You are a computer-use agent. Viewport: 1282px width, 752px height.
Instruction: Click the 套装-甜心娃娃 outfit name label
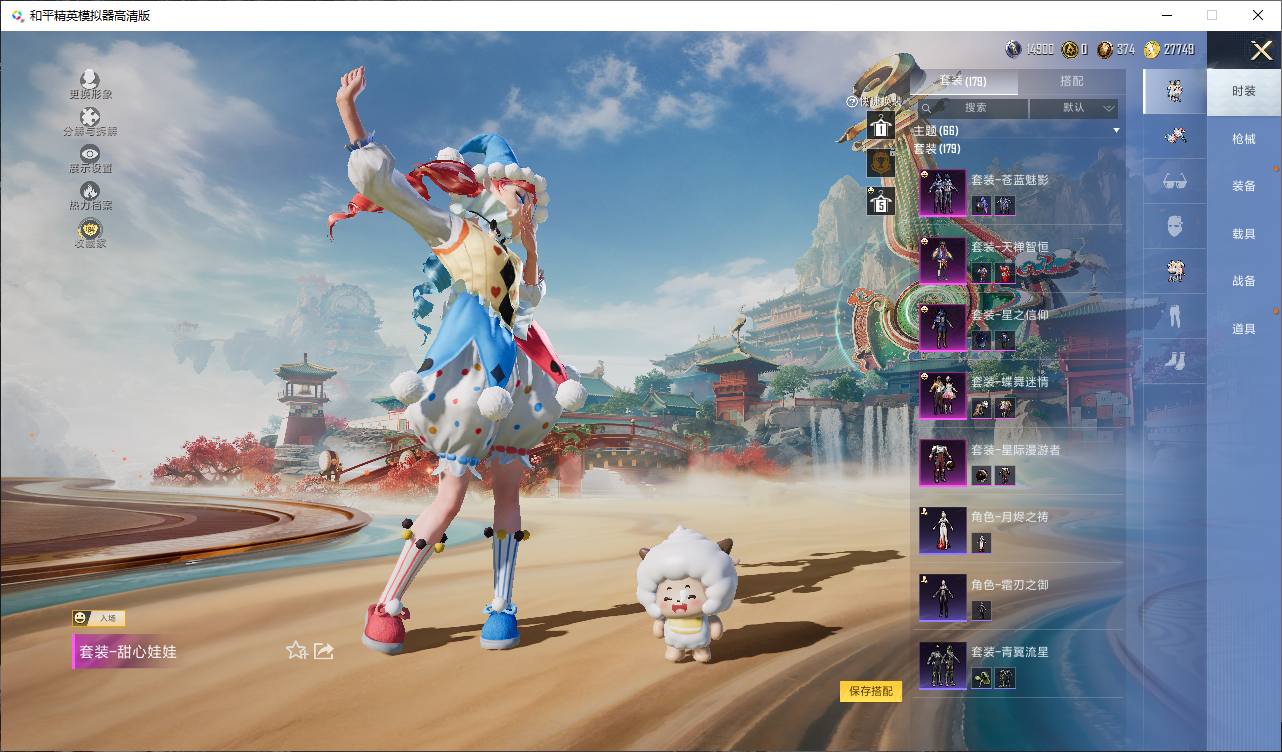click(x=128, y=652)
